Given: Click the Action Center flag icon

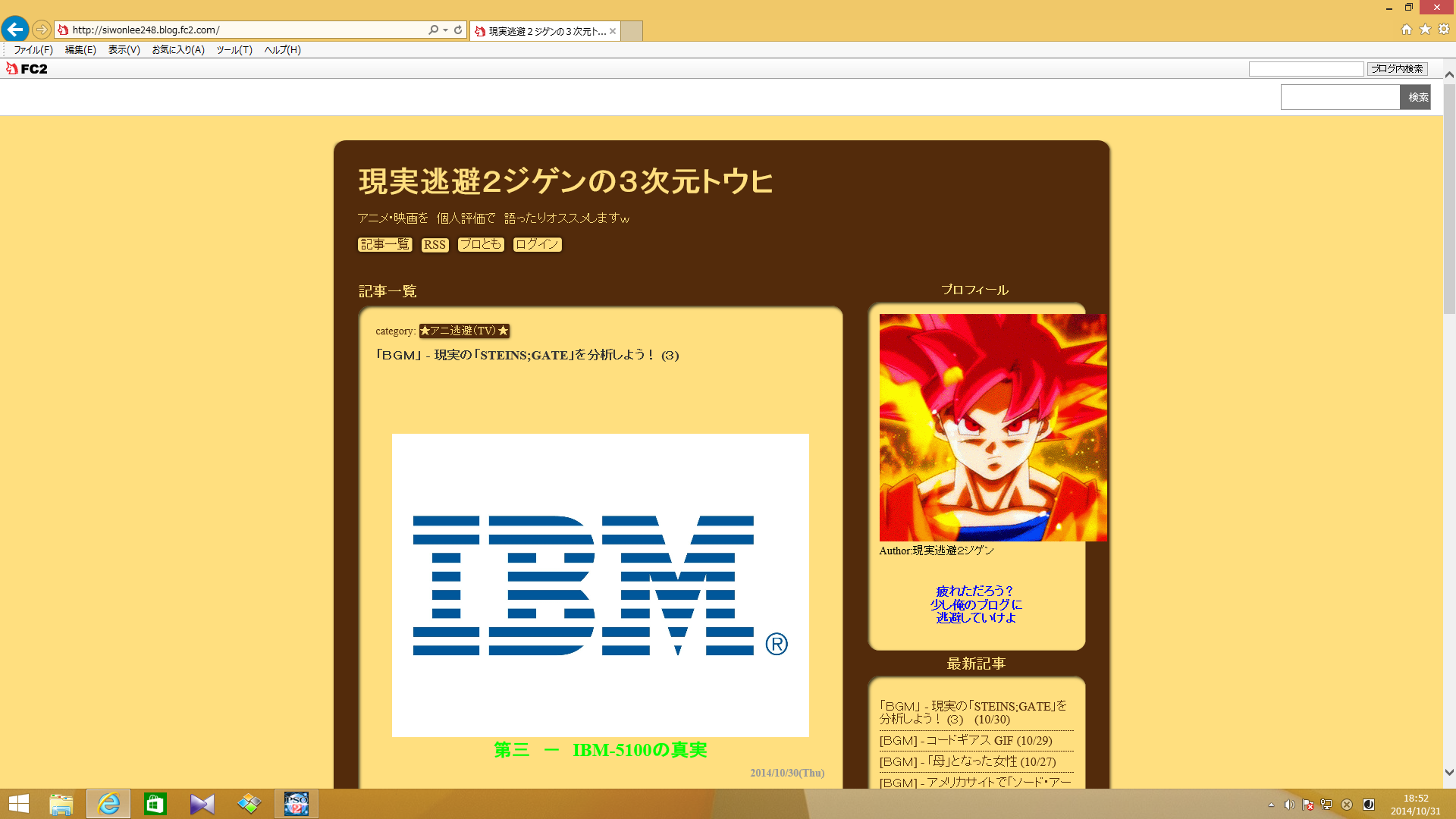Looking at the screenshot, I should coord(1308,805).
